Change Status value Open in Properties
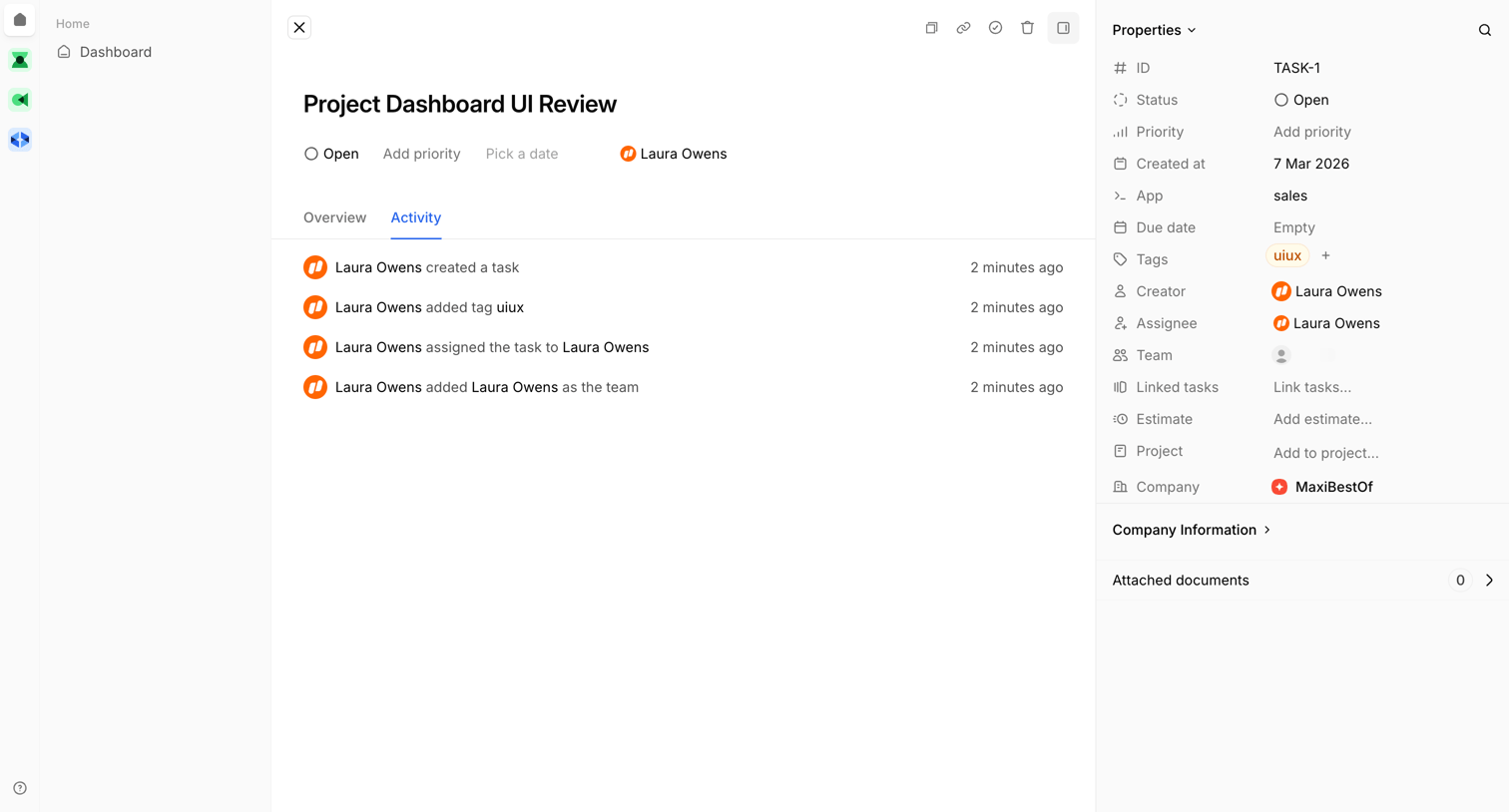This screenshot has width=1509, height=812. click(x=1301, y=100)
